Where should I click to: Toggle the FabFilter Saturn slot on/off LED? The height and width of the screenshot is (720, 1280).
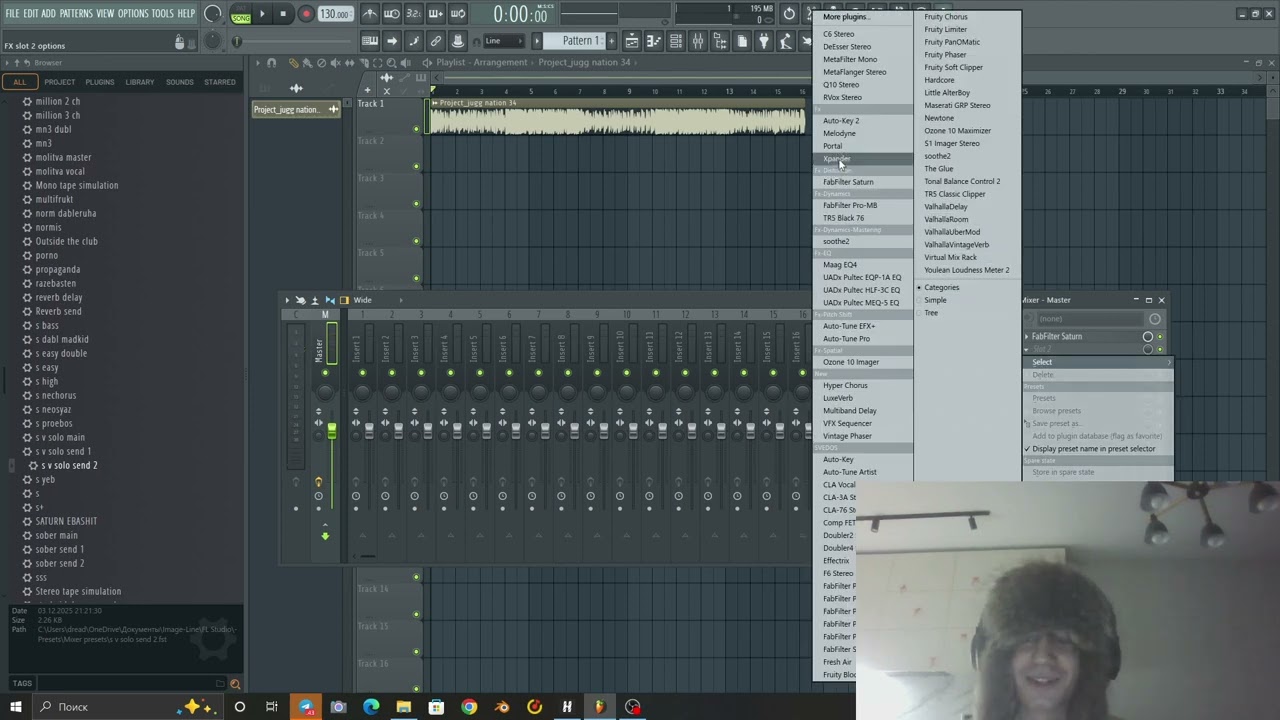[x=1160, y=337]
